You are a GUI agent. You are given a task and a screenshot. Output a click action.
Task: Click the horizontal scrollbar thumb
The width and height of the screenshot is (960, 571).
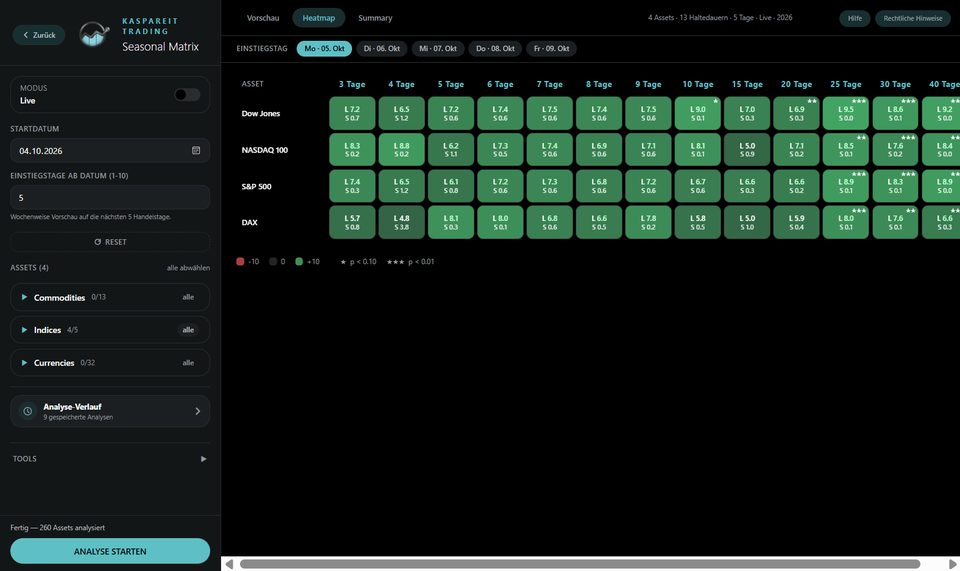pyautogui.click(x=580, y=564)
